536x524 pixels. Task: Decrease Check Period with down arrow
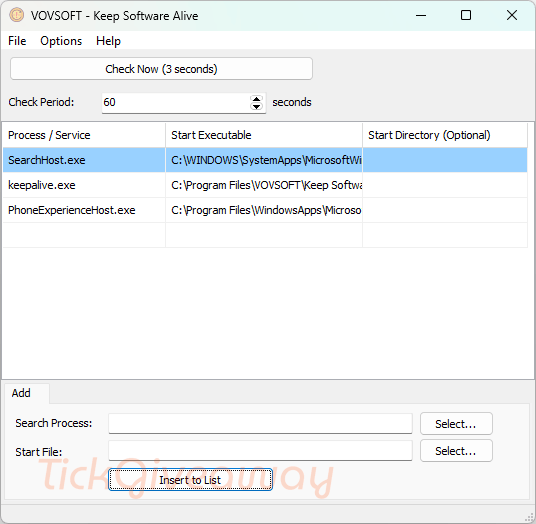[x=256, y=107]
